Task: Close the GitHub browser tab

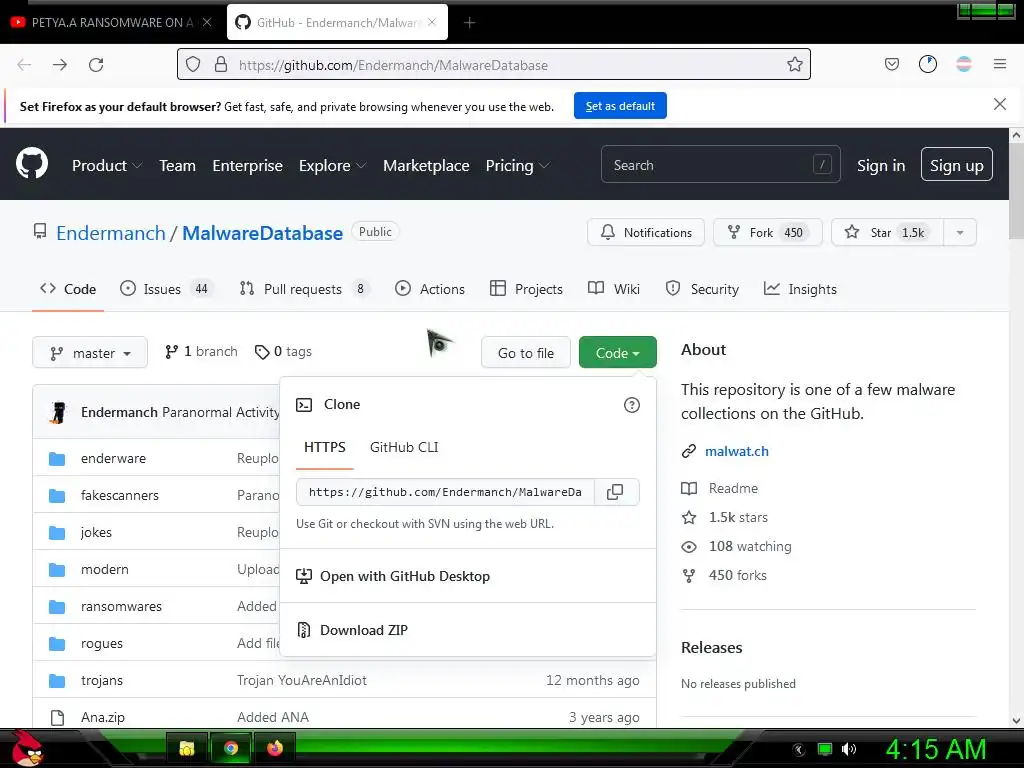Action: pos(432,22)
